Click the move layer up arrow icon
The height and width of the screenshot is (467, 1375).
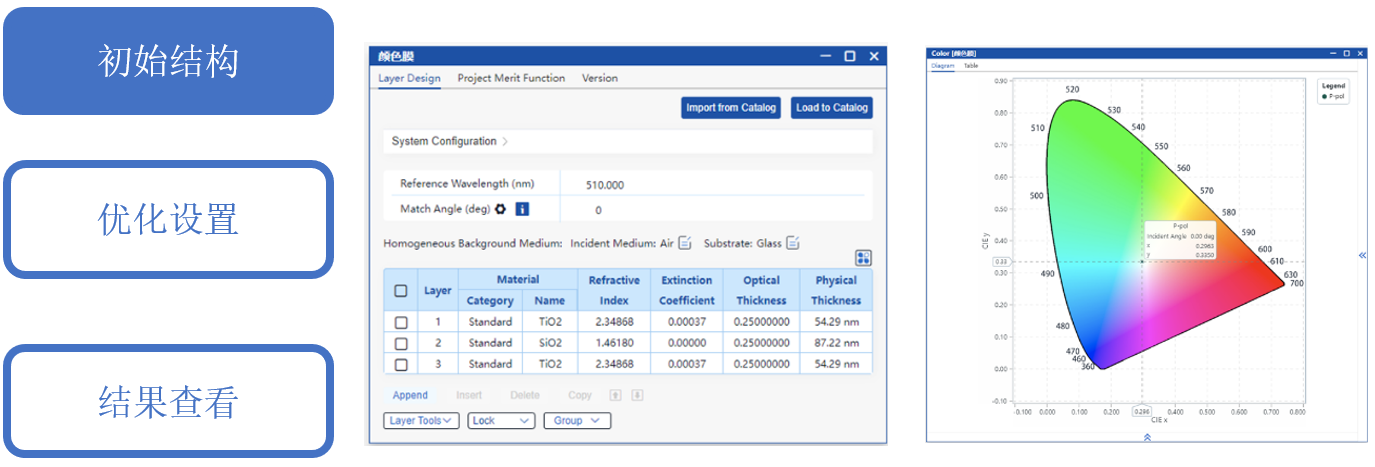tap(615, 395)
